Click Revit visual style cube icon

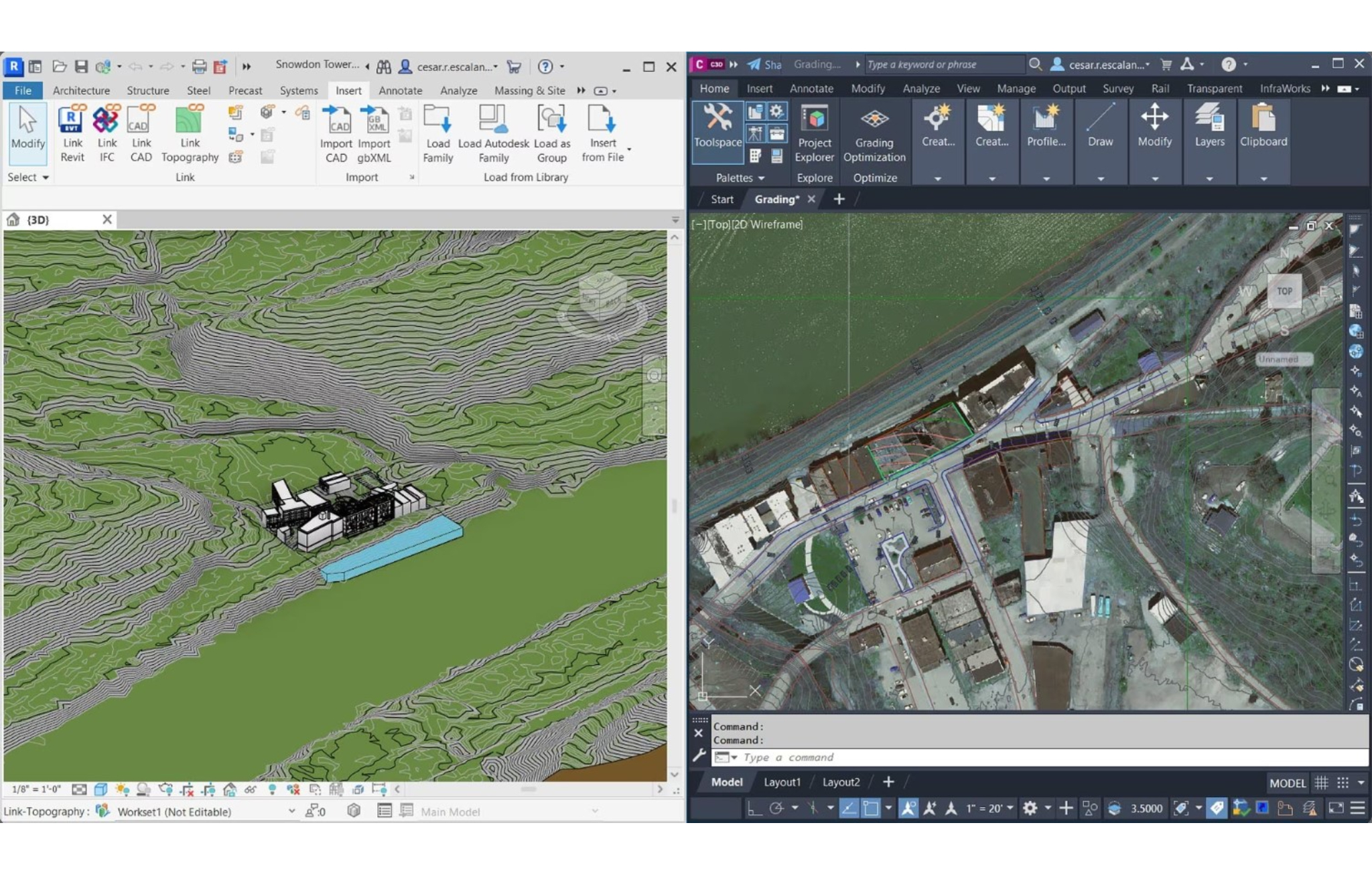[x=100, y=790]
